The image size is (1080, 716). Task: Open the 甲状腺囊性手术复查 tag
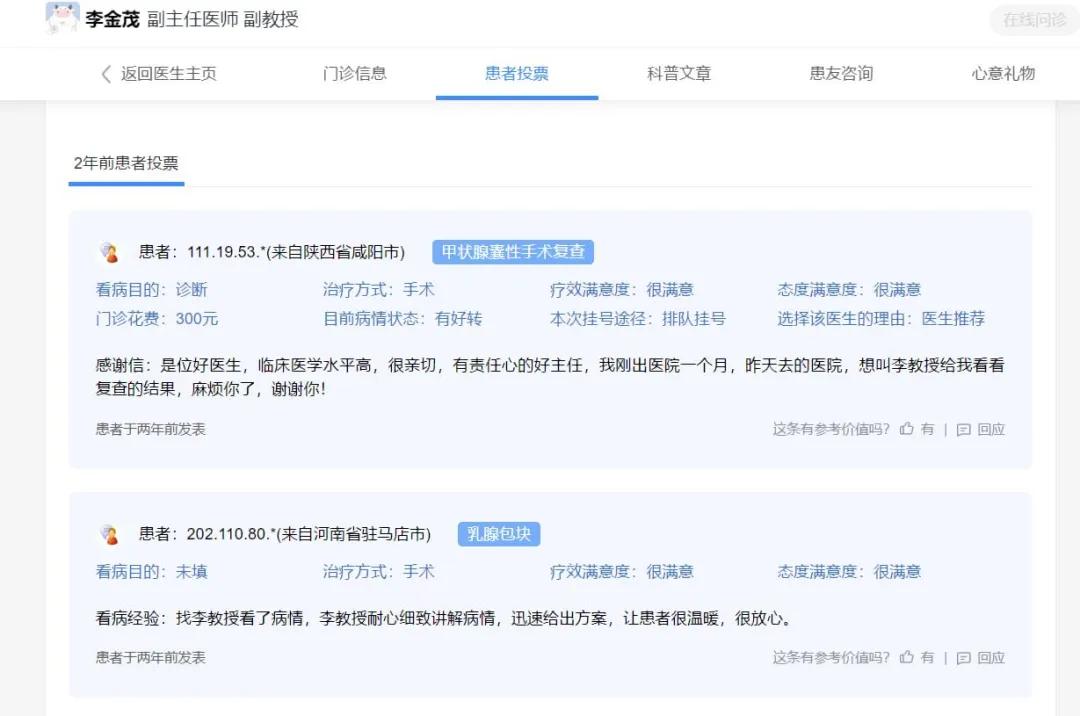[513, 252]
